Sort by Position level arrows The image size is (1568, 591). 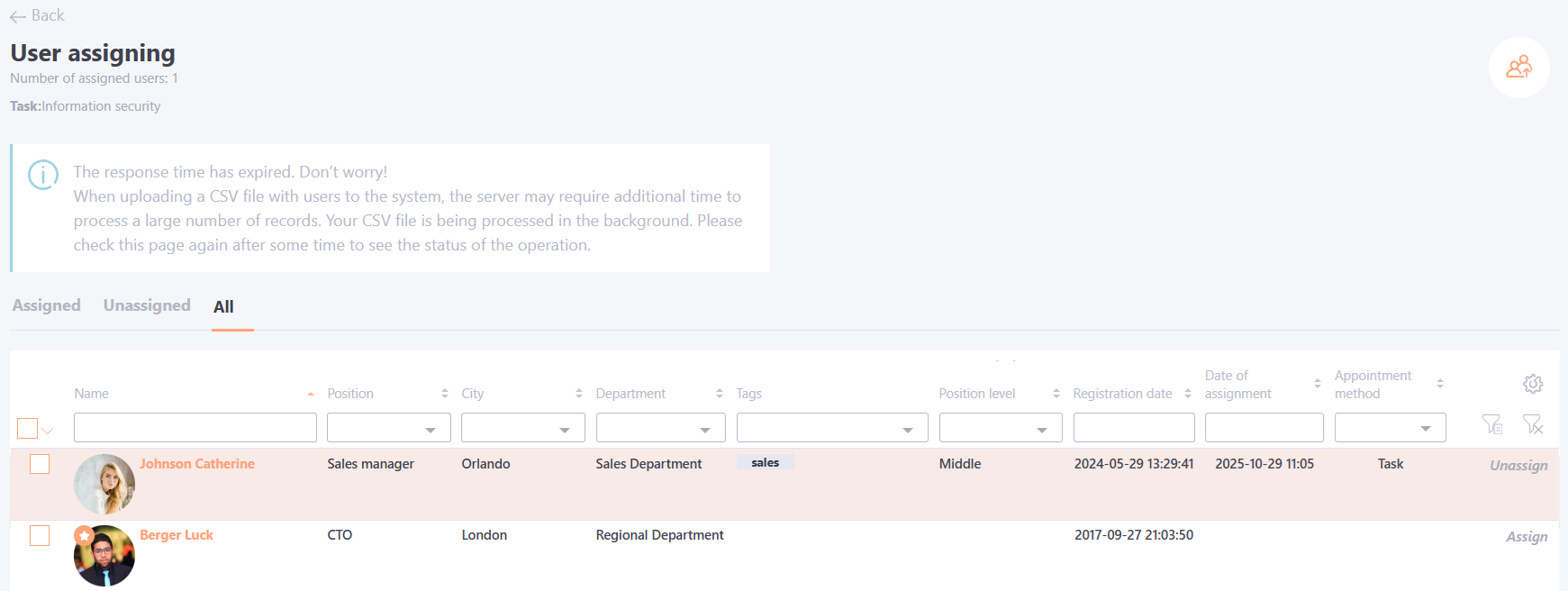1056,394
